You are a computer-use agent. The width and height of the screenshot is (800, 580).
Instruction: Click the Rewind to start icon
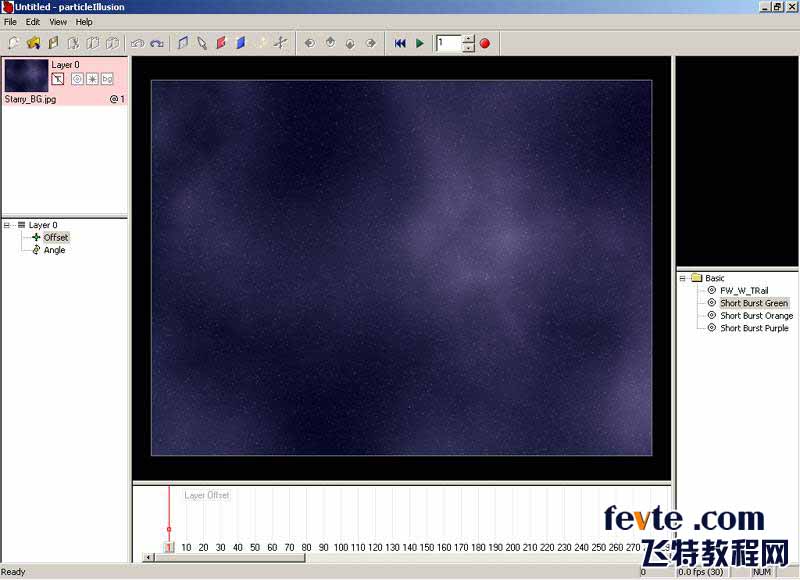coord(400,43)
